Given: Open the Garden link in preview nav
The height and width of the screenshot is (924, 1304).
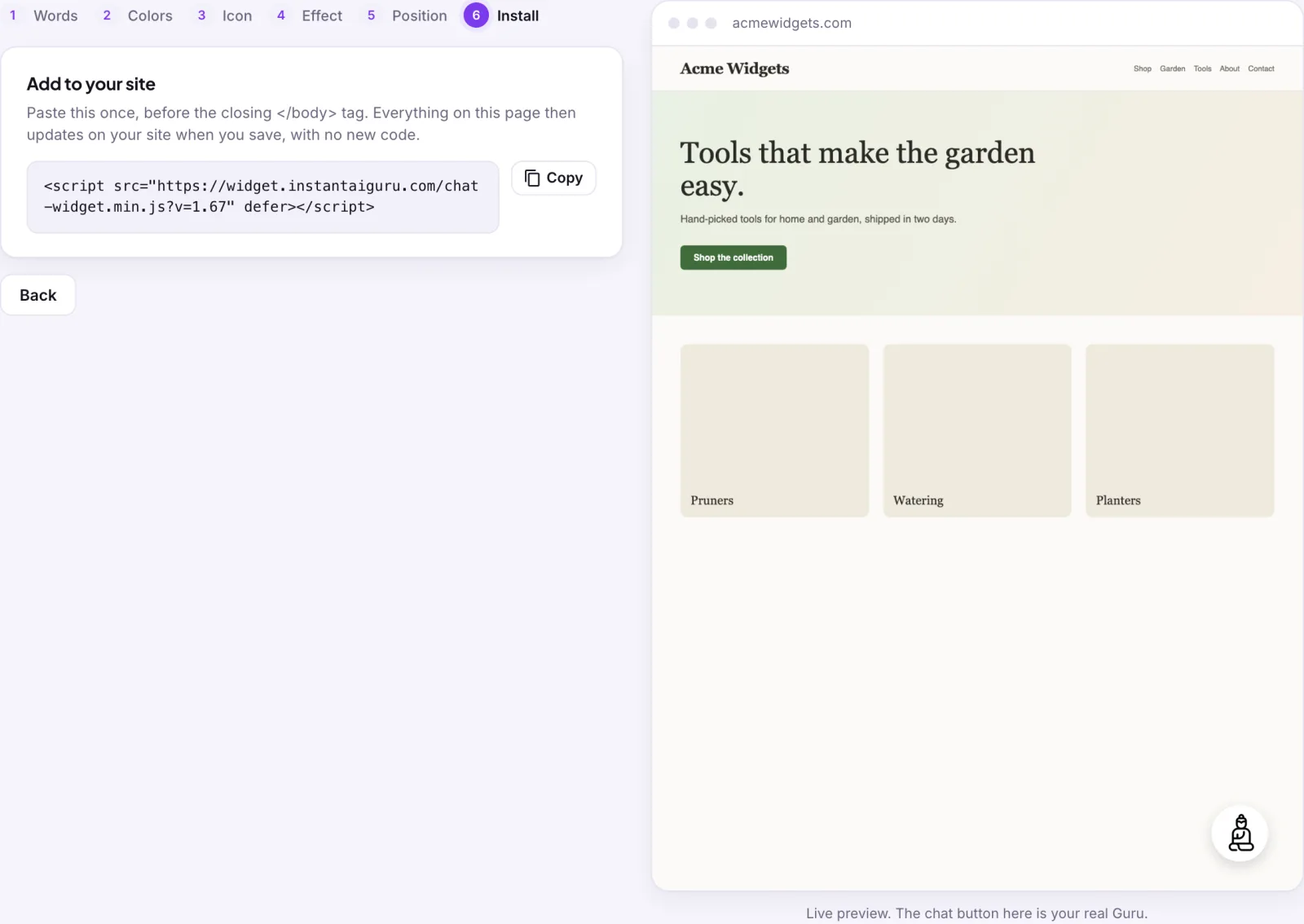Looking at the screenshot, I should click(x=1173, y=68).
